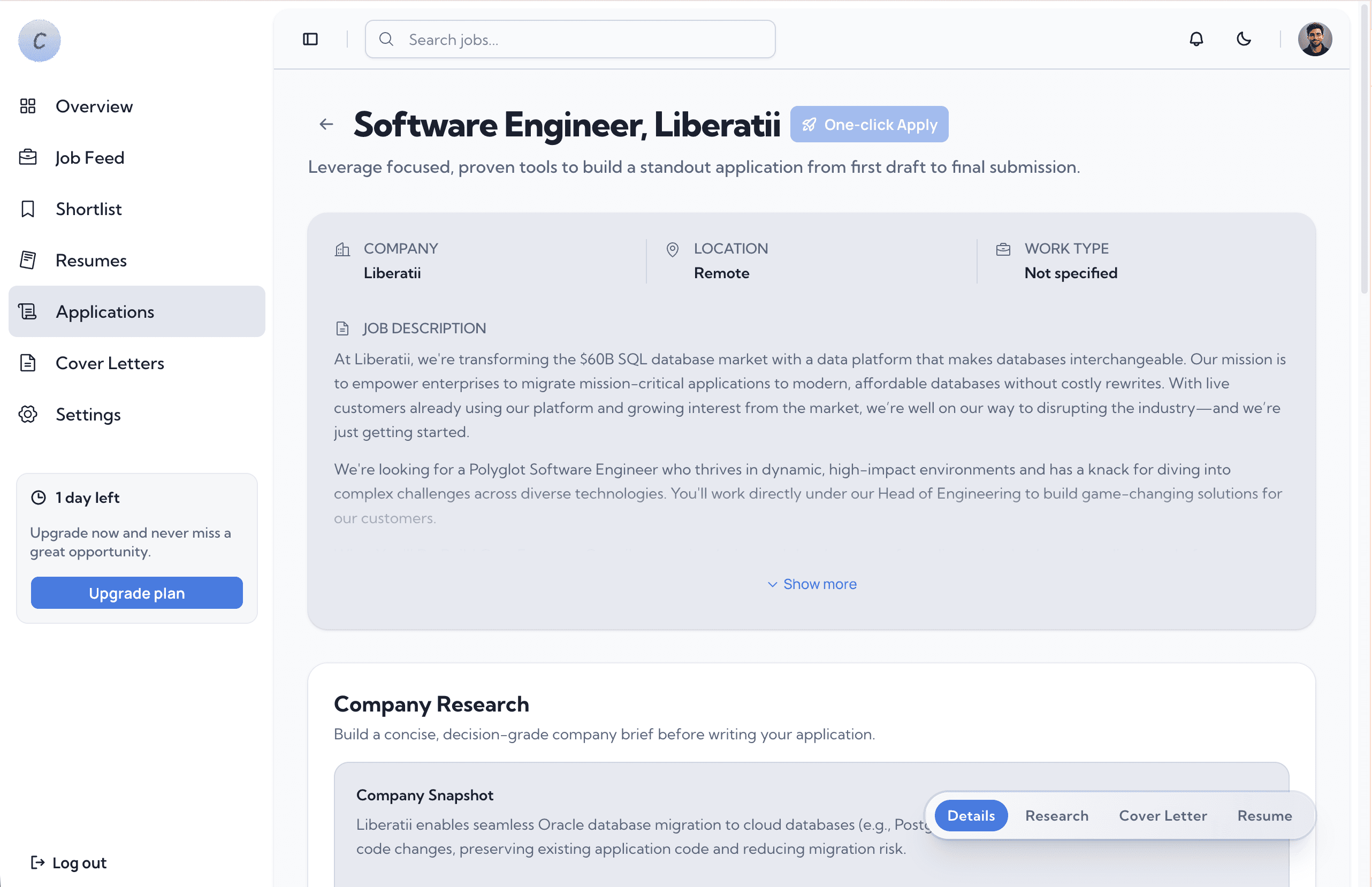
Task: Open the Resumes section
Action: pos(136,261)
